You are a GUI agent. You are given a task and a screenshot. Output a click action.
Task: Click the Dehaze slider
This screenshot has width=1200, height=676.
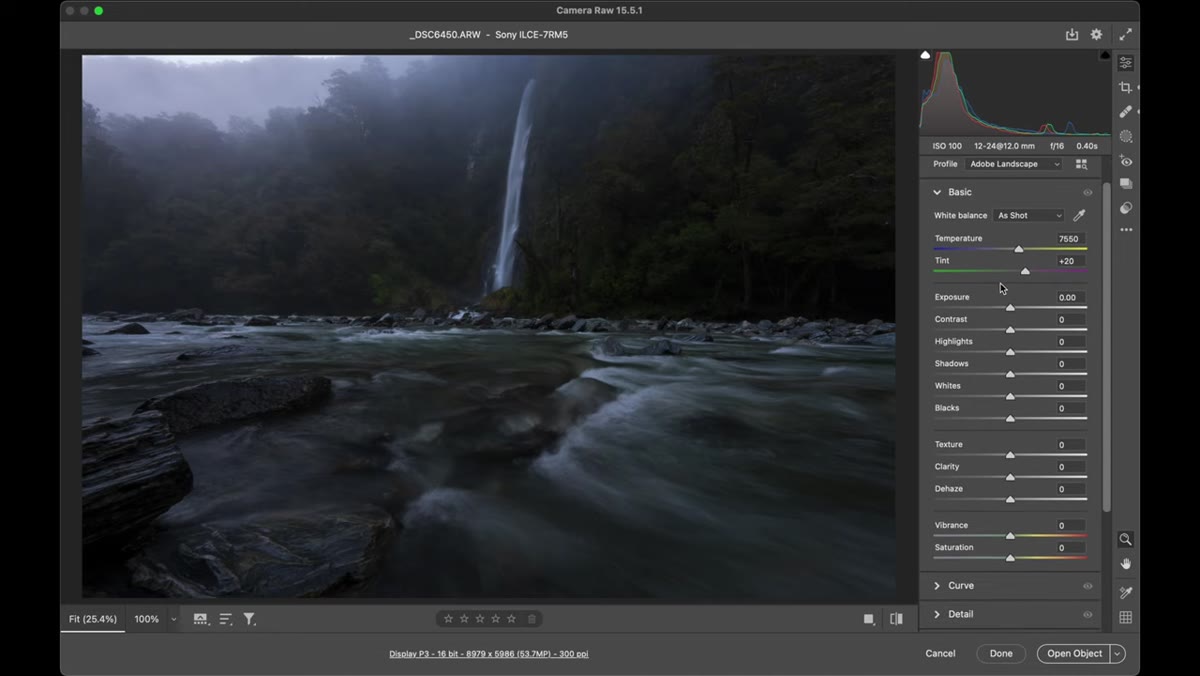click(x=1010, y=499)
